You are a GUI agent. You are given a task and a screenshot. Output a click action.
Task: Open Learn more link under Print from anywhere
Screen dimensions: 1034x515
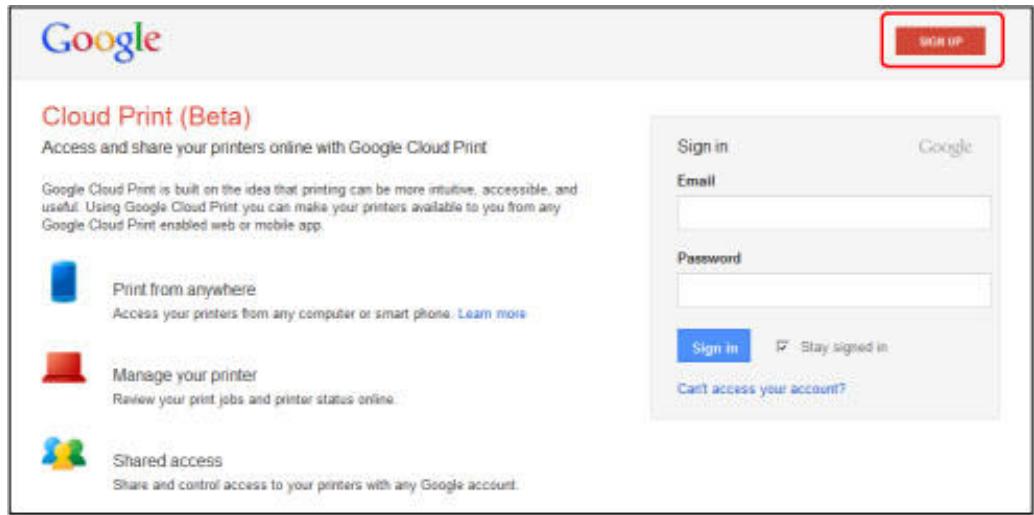pyautogui.click(x=492, y=314)
